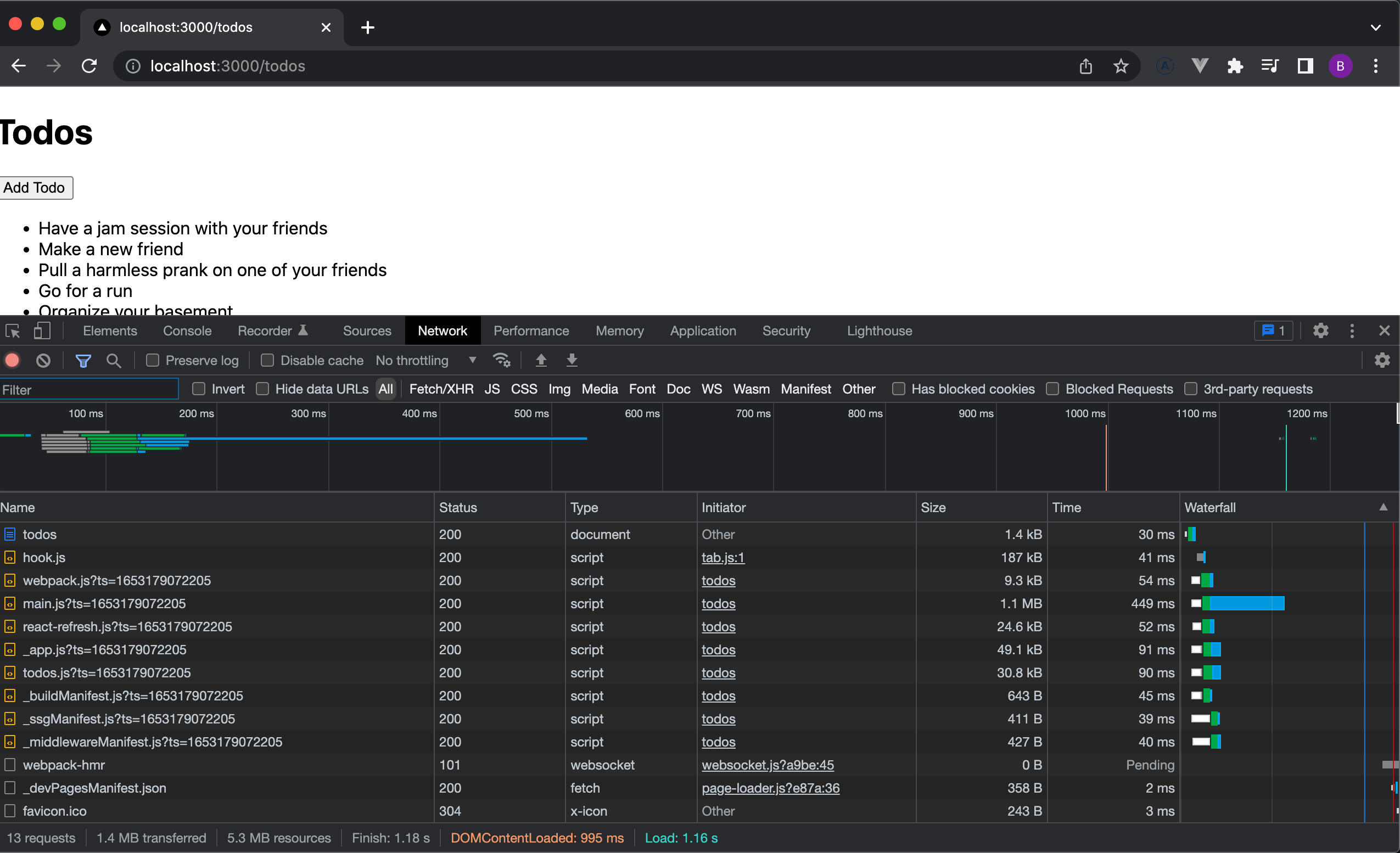Switch to the Console tab
The image size is (1400, 853).
(187, 331)
